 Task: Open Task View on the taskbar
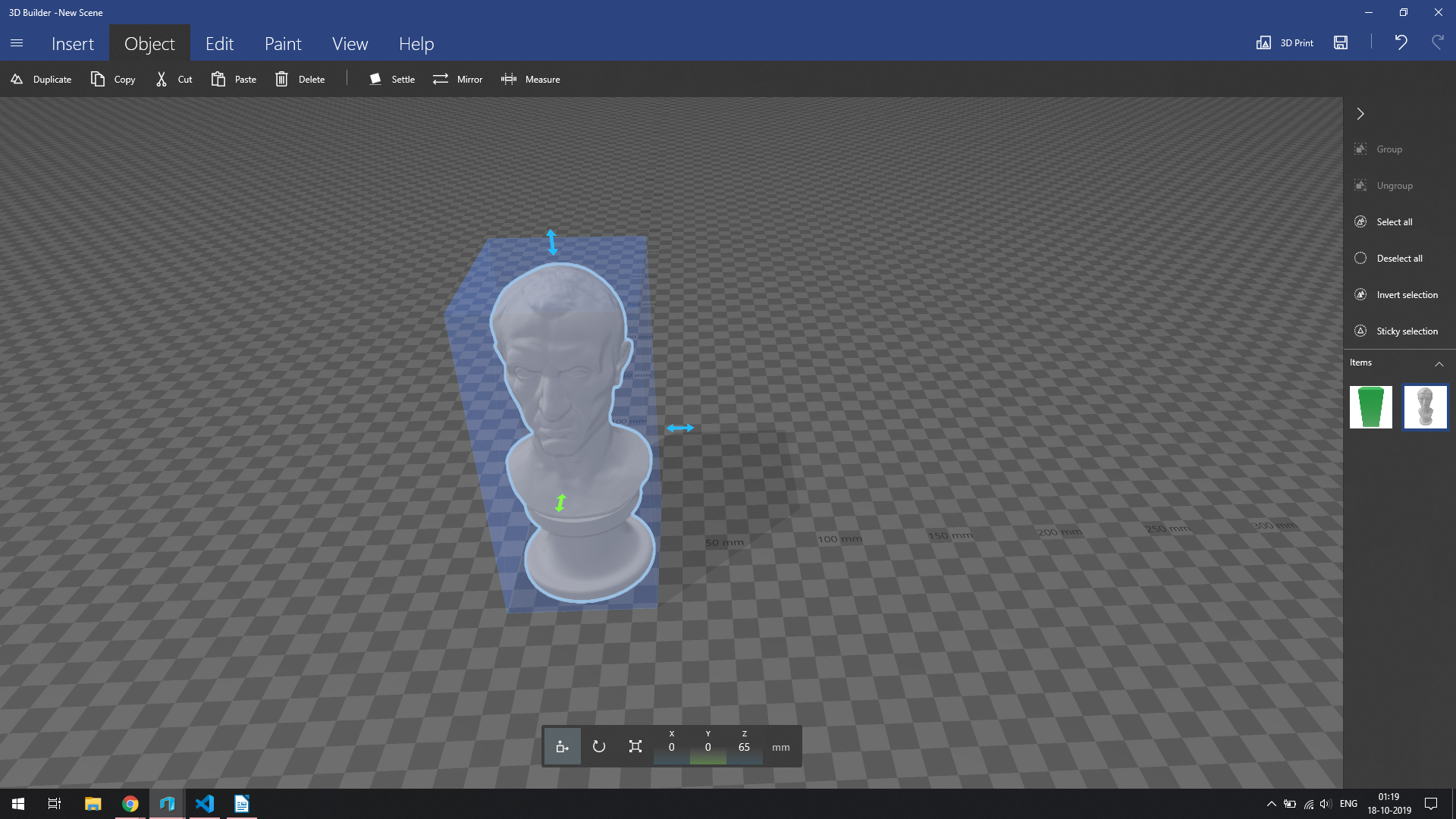tap(55, 804)
